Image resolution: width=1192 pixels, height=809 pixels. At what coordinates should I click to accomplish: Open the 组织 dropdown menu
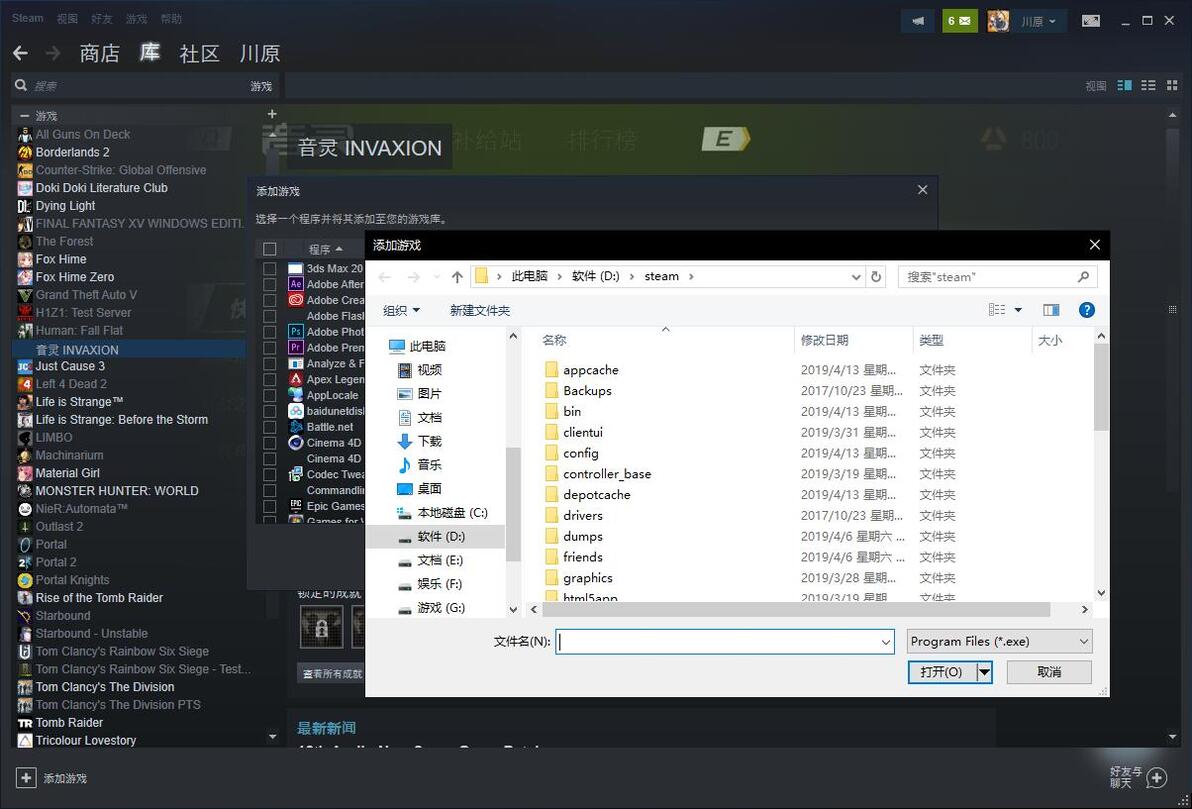tap(401, 310)
